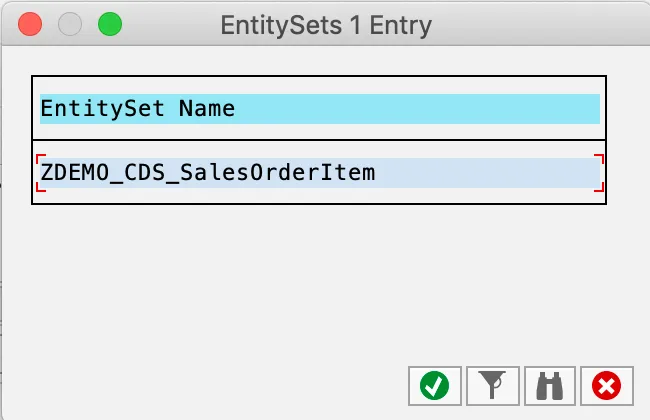Cancel the dialog with the red X icon
This screenshot has height=420, width=650.
606,385
